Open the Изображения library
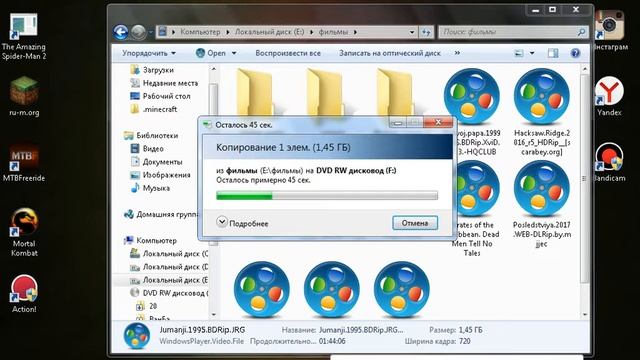The height and width of the screenshot is (360, 640). (160, 175)
